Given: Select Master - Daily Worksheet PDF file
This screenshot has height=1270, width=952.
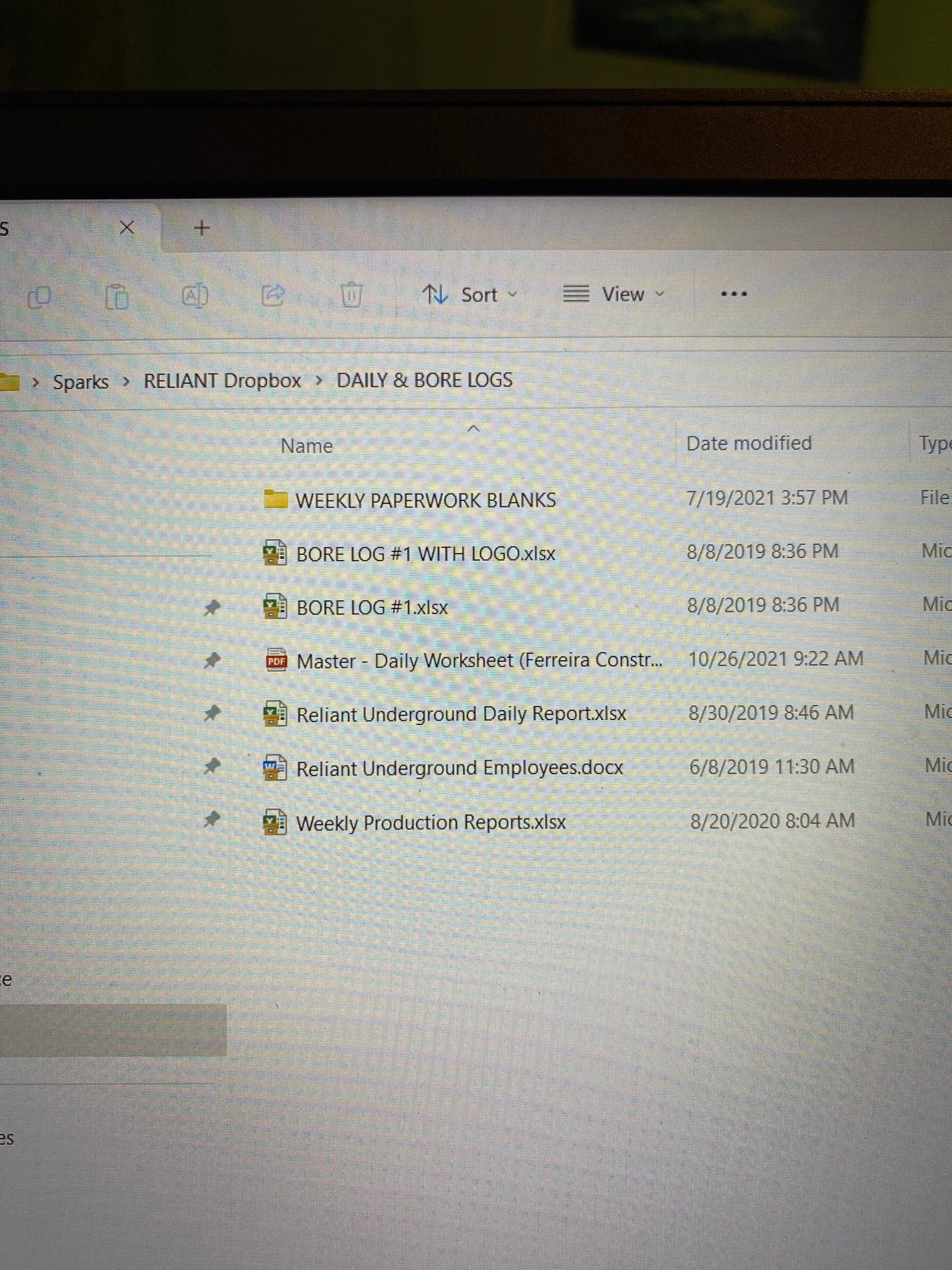Looking at the screenshot, I should point(479,661).
